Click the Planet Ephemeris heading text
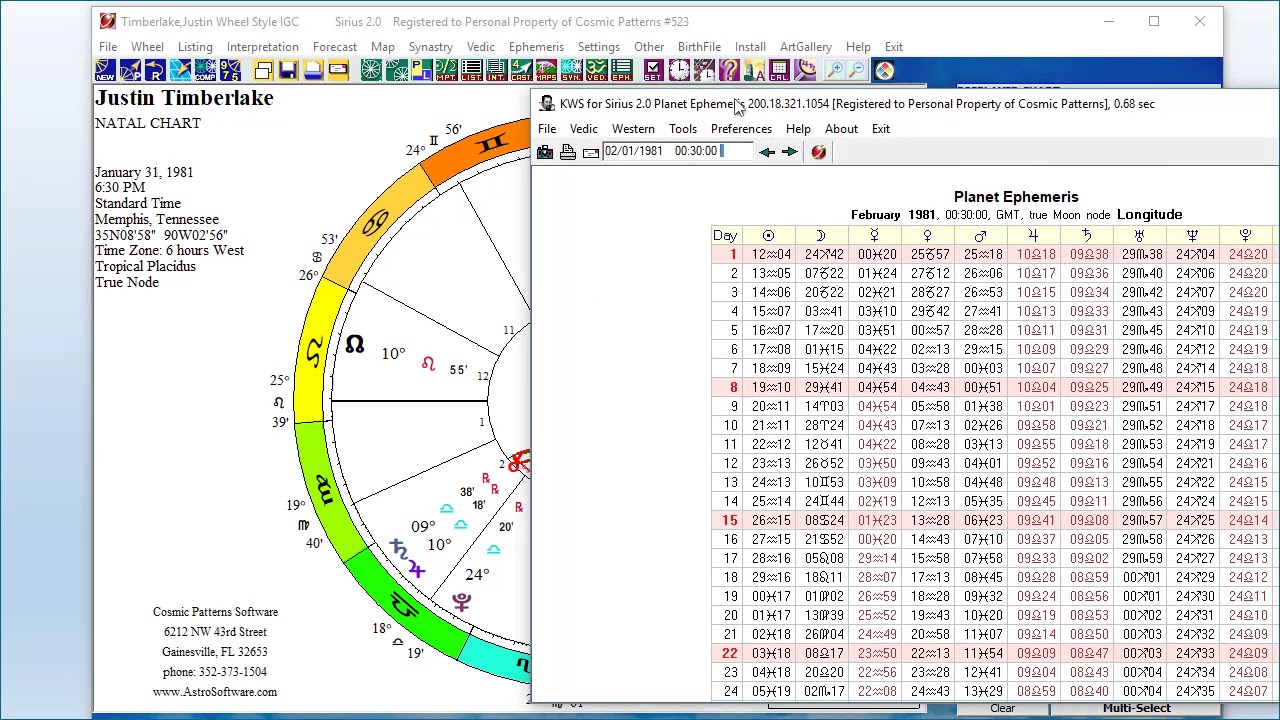The image size is (1280, 720). coord(1016,197)
